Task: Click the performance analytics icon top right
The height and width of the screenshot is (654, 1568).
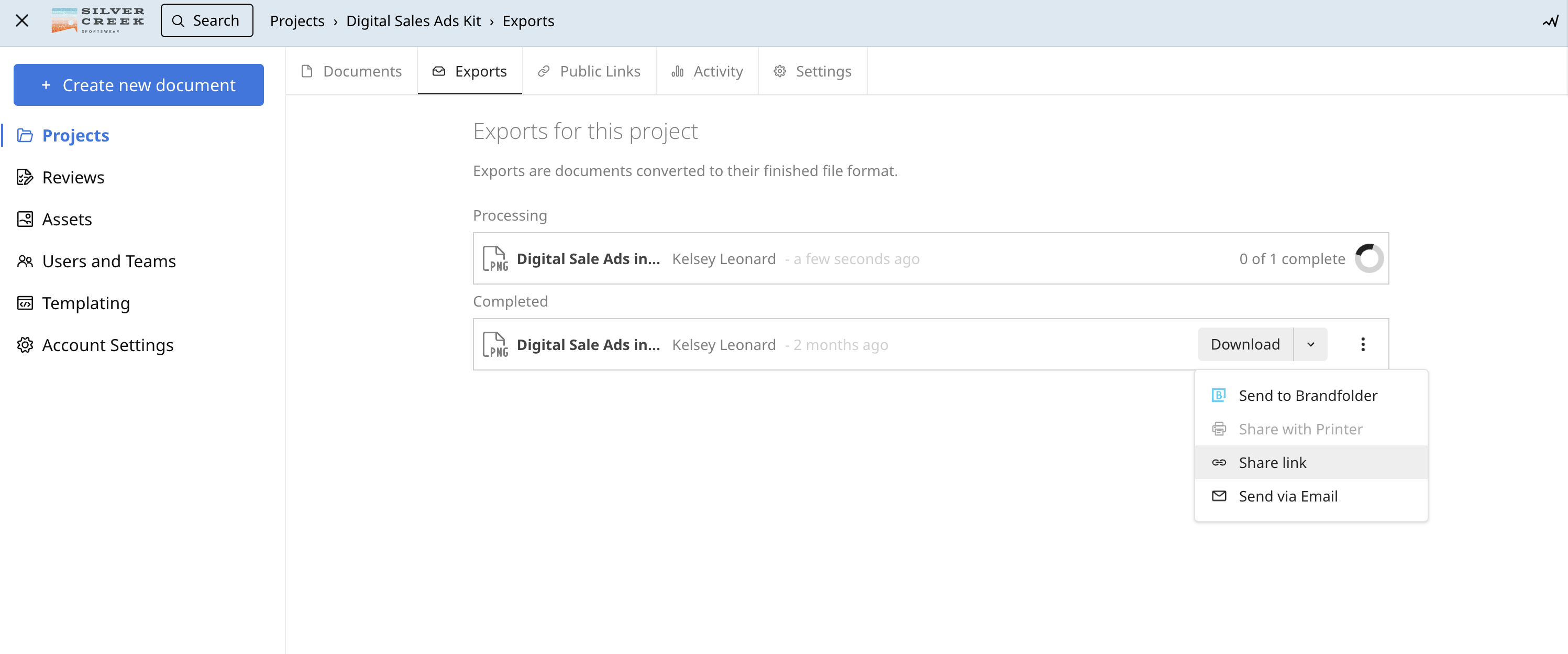Action: (x=1550, y=20)
